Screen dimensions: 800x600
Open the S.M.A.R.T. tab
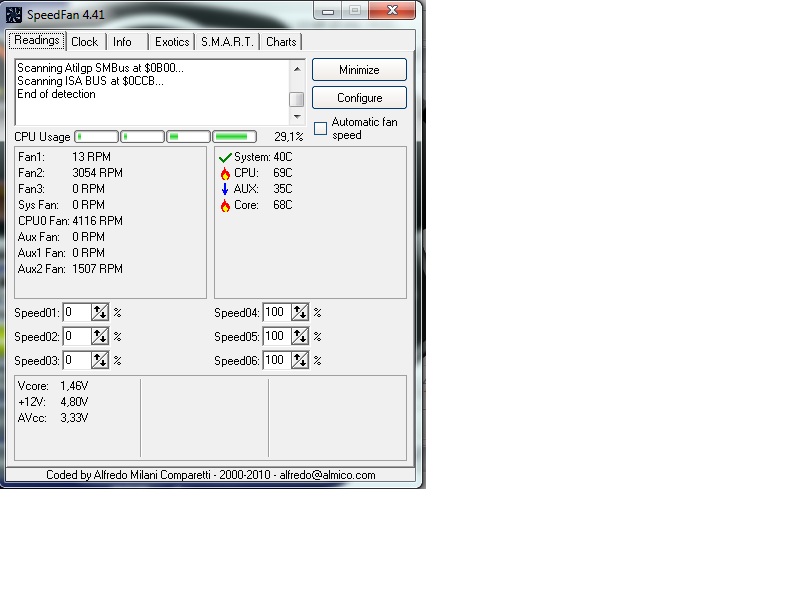coord(227,42)
